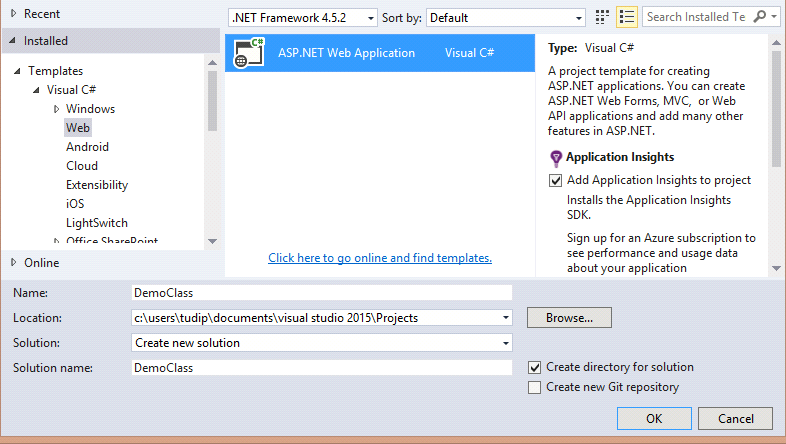786x444 pixels.
Task: Expand the Windows tree node
Action: [56, 109]
